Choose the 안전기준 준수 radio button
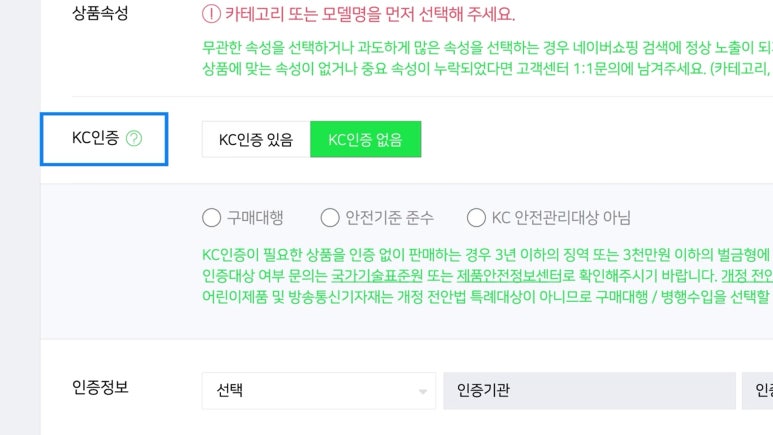 330,218
